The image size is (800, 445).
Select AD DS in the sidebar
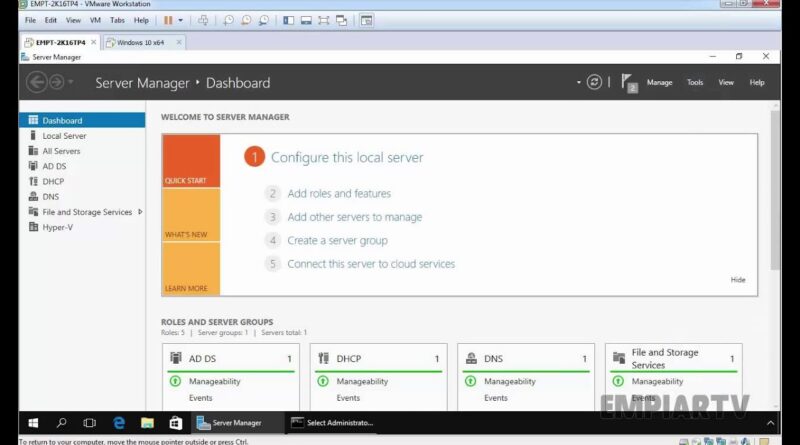point(82,166)
